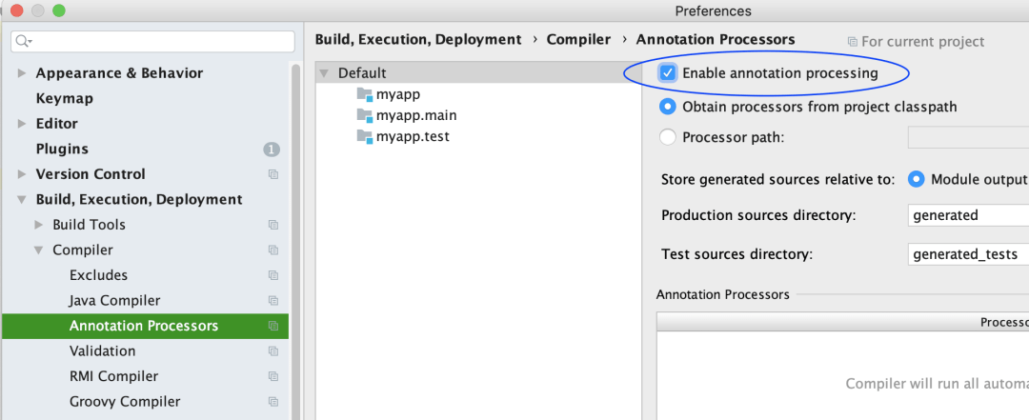Collapse the Build, Execution, Deployment section
Image resolution: width=1029 pixels, height=420 pixels.
tap(22, 200)
